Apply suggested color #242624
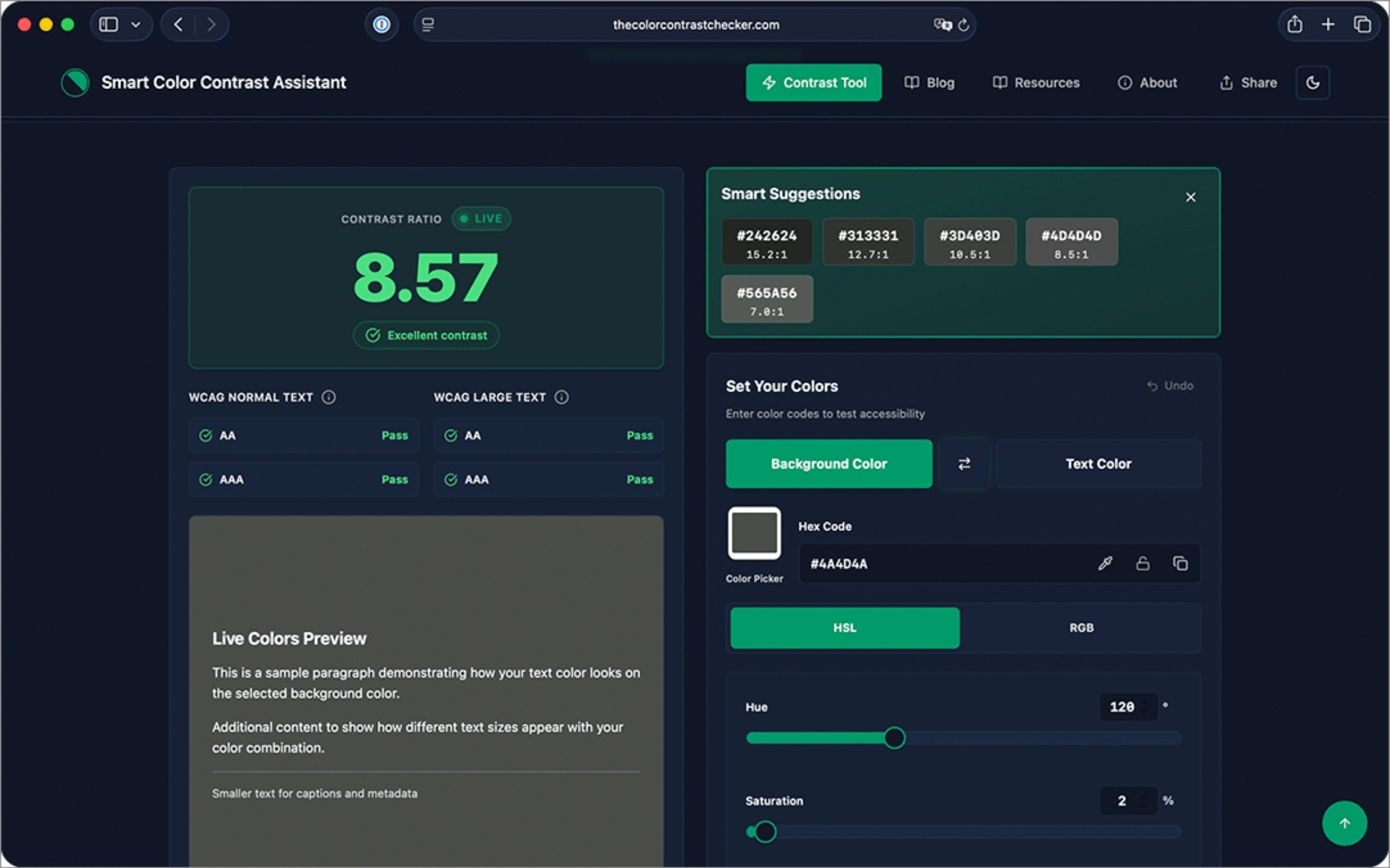1390x868 pixels. (x=767, y=242)
